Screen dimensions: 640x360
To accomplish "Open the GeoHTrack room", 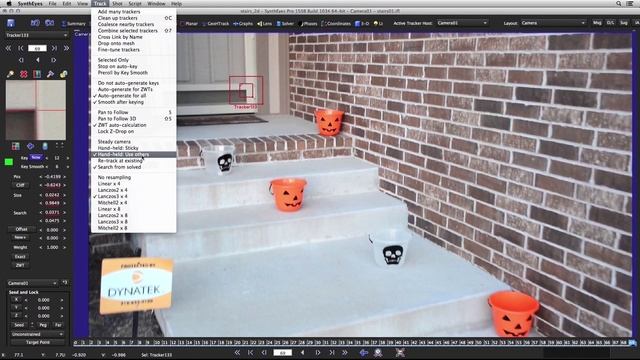I will [x=216, y=24].
